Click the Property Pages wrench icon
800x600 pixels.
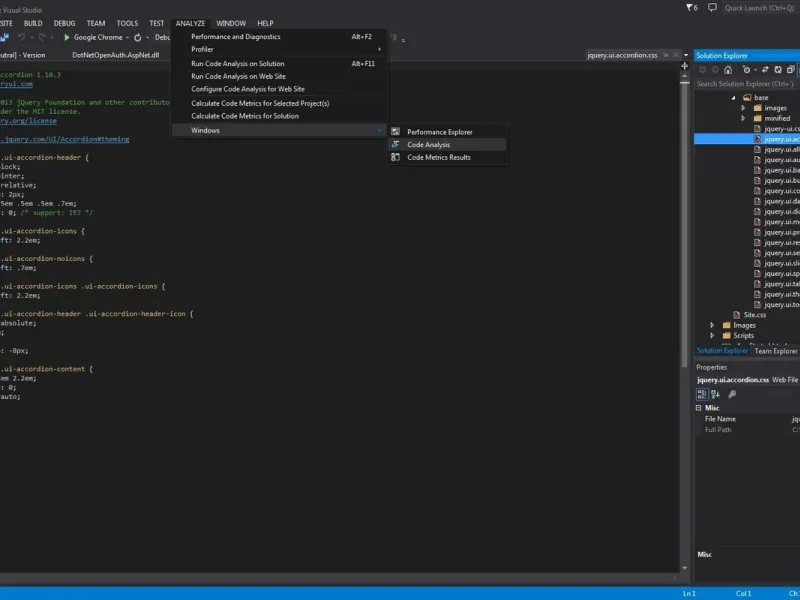pos(732,394)
